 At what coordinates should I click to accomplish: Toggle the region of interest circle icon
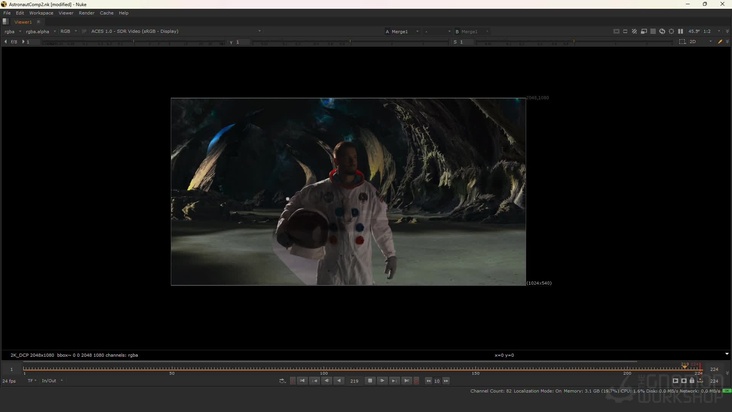coord(671,31)
